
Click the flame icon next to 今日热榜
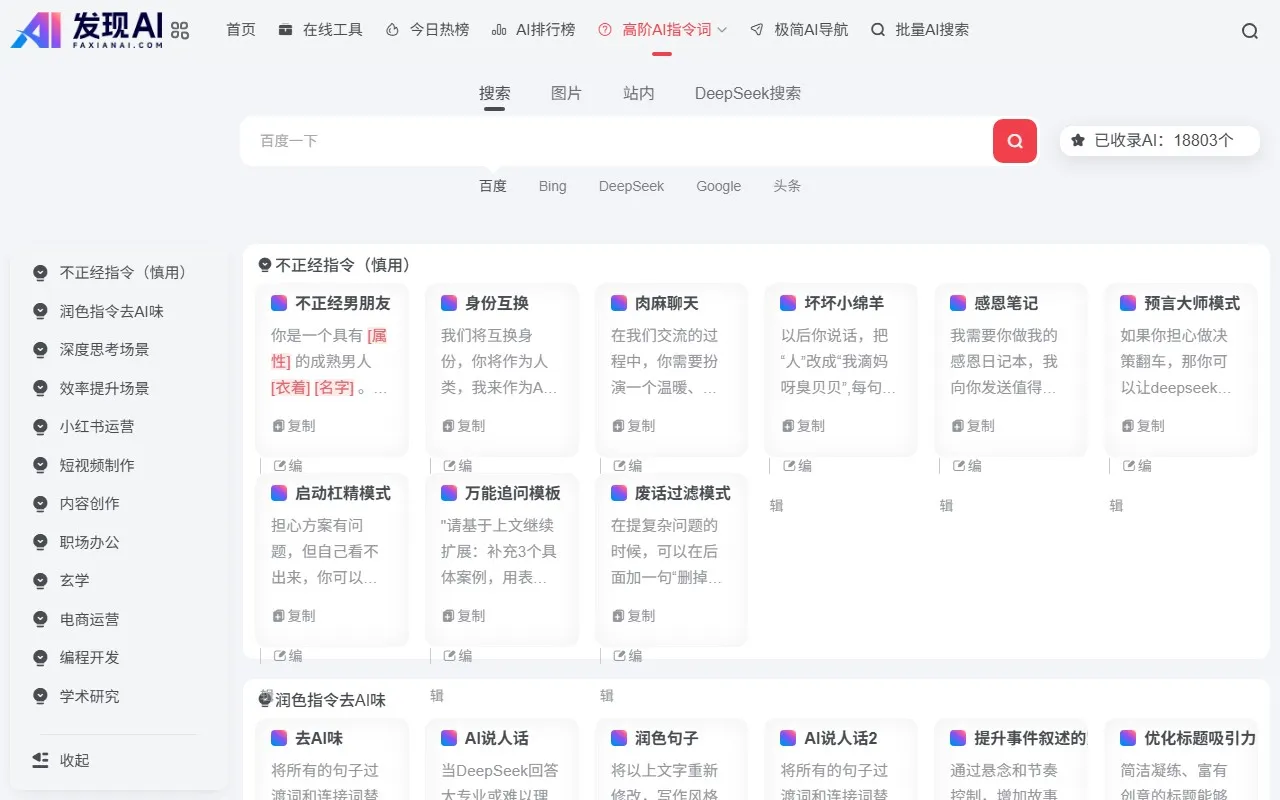tap(394, 29)
